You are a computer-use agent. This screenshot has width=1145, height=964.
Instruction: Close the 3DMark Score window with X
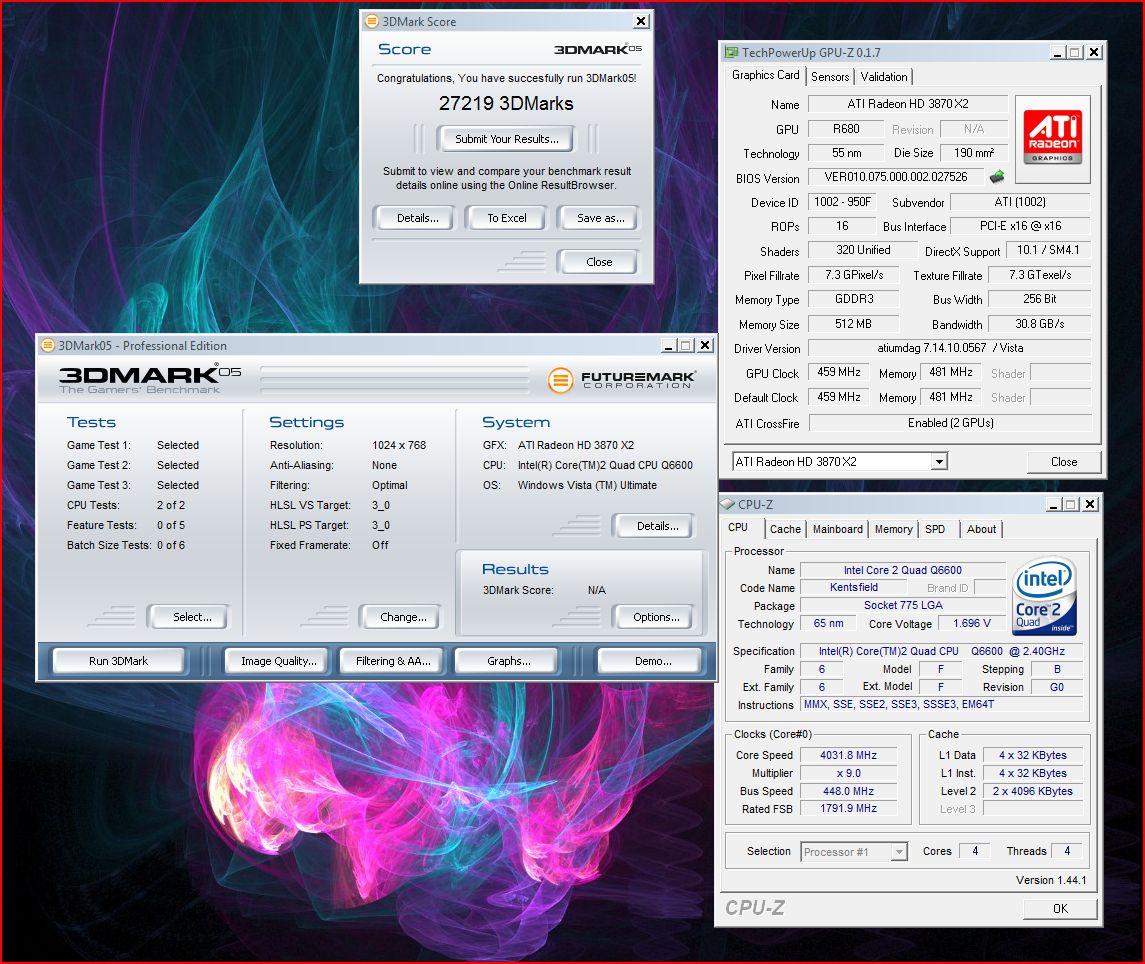click(x=640, y=21)
